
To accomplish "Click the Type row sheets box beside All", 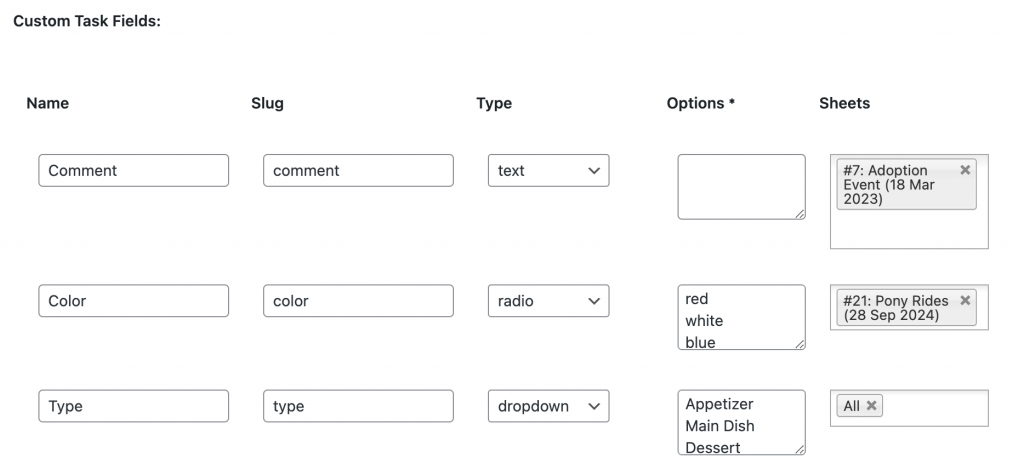I will (934, 407).
